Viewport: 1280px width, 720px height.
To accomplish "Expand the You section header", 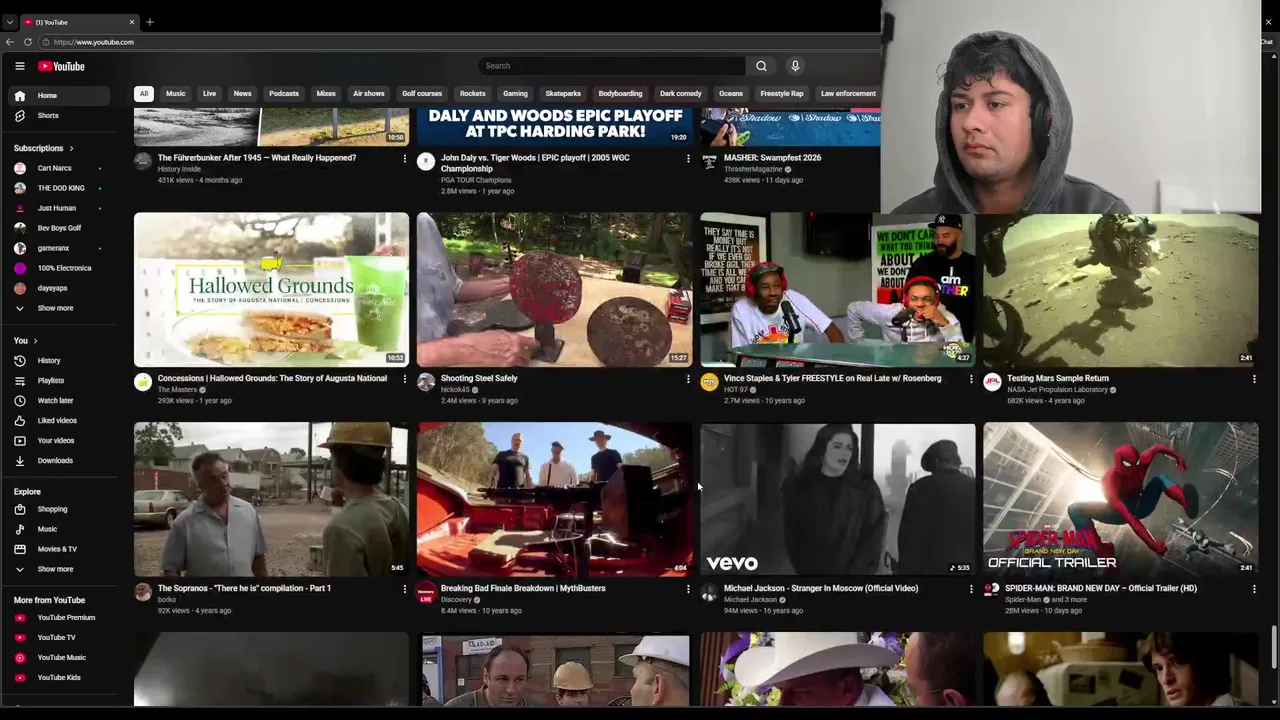I will pyautogui.click(x=25, y=341).
